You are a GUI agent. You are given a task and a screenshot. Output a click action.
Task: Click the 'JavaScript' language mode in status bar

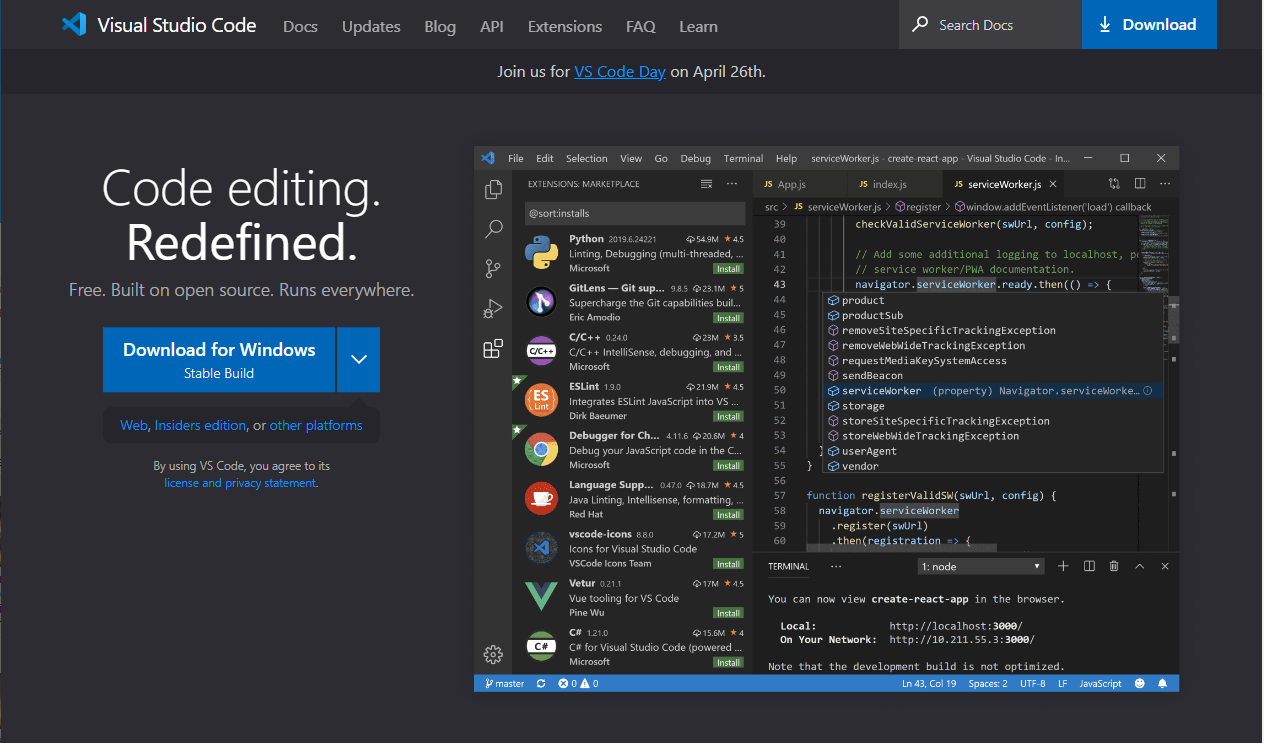click(x=1100, y=684)
